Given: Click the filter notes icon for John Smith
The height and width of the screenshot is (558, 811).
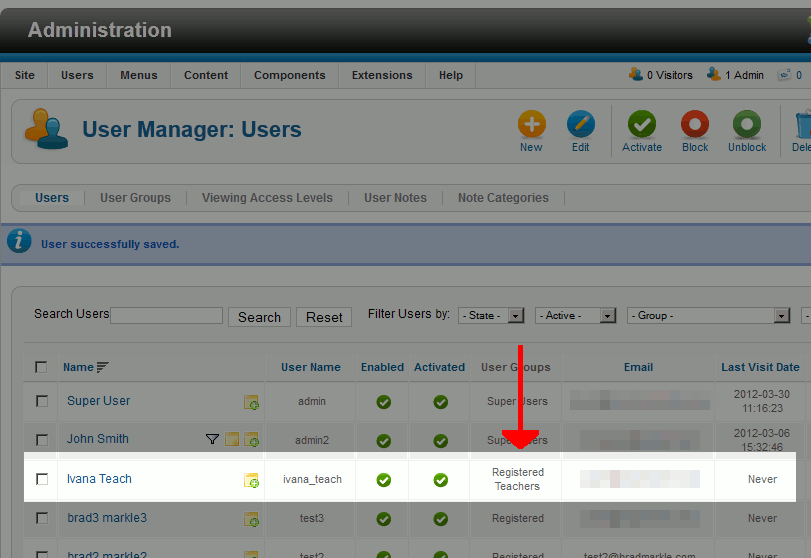Looking at the screenshot, I should 212,439.
